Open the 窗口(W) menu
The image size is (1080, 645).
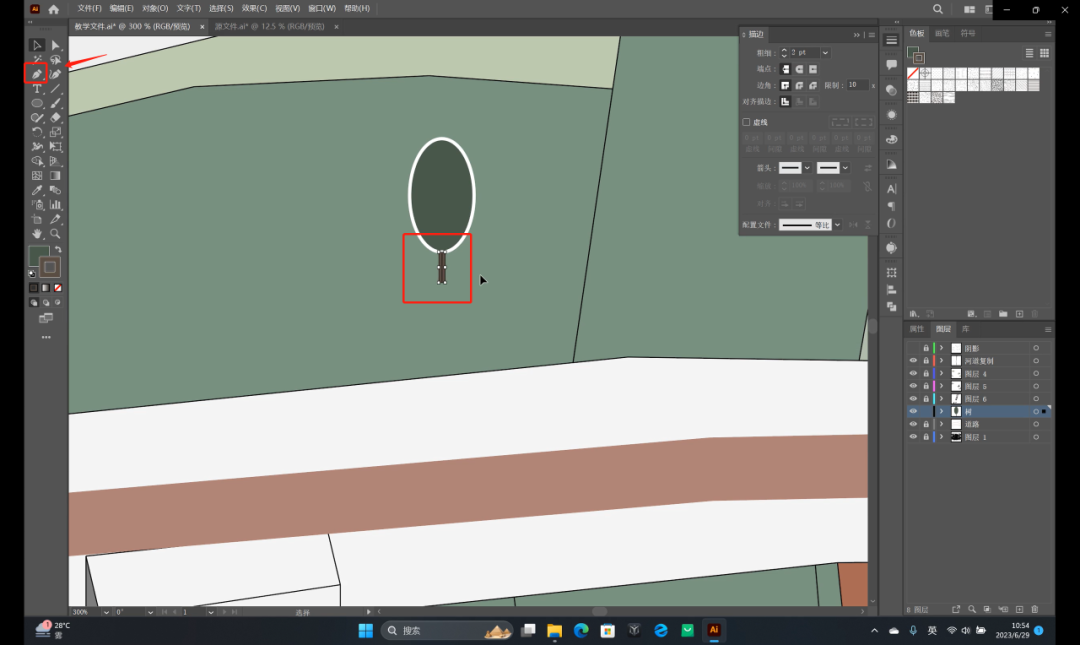coord(322,8)
